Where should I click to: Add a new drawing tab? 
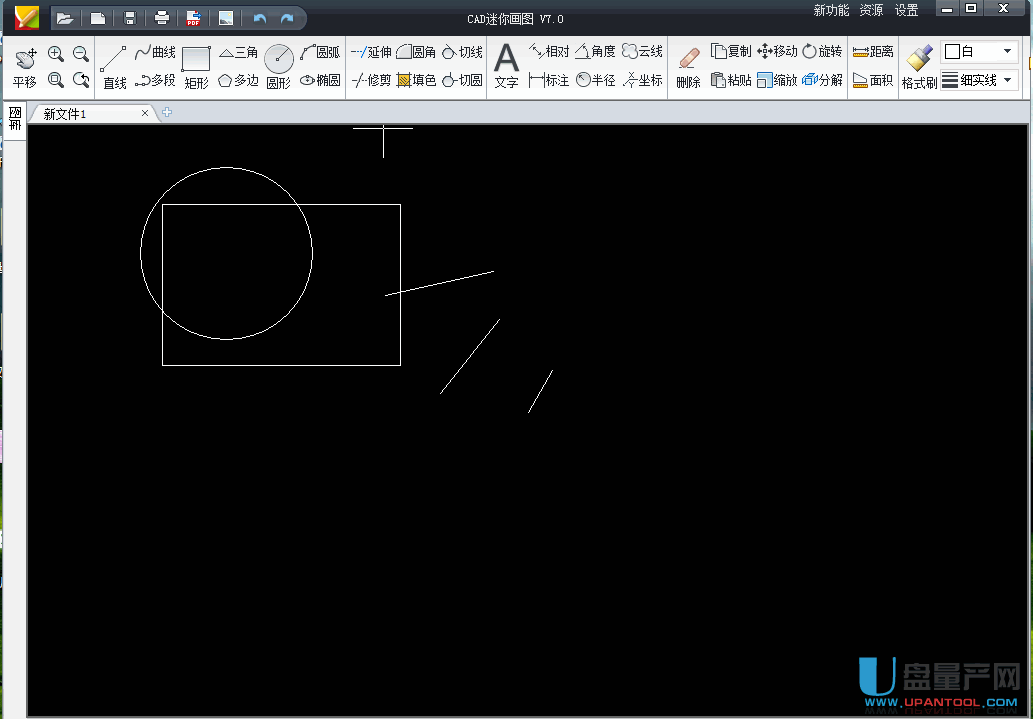pos(167,113)
